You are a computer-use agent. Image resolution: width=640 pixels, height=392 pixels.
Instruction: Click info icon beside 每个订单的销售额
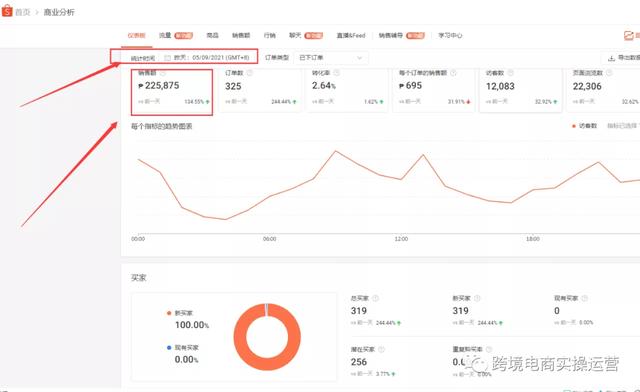tap(453, 73)
